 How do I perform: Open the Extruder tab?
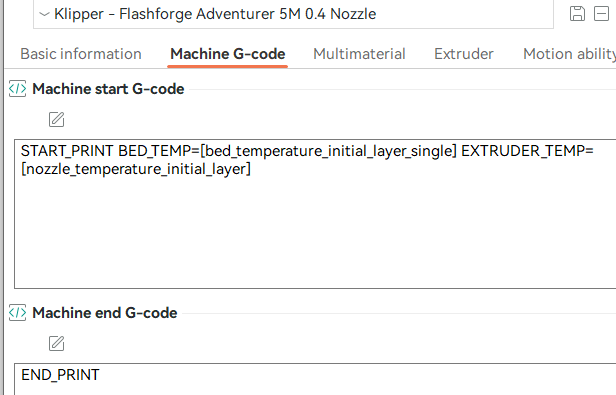point(464,54)
